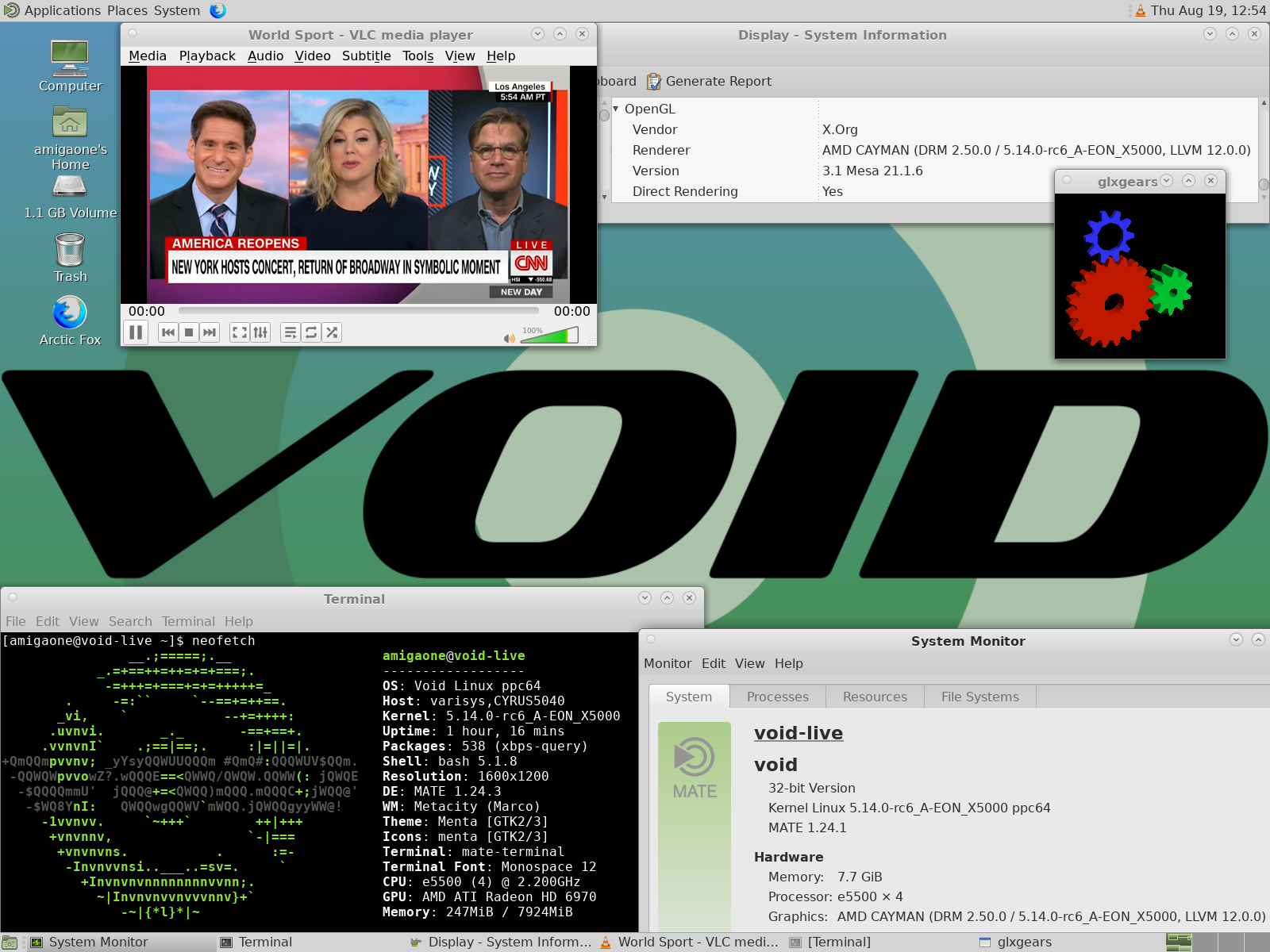Mute audio via VLC speaker icon

[509, 338]
